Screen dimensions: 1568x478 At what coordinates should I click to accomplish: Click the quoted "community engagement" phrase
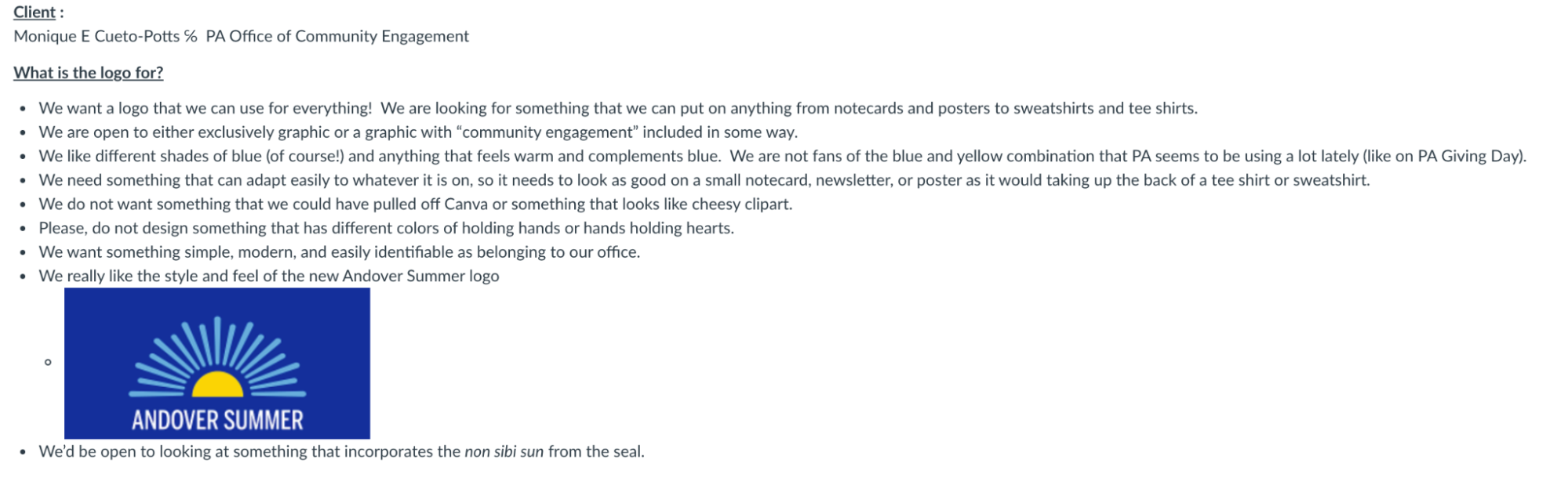click(x=545, y=132)
